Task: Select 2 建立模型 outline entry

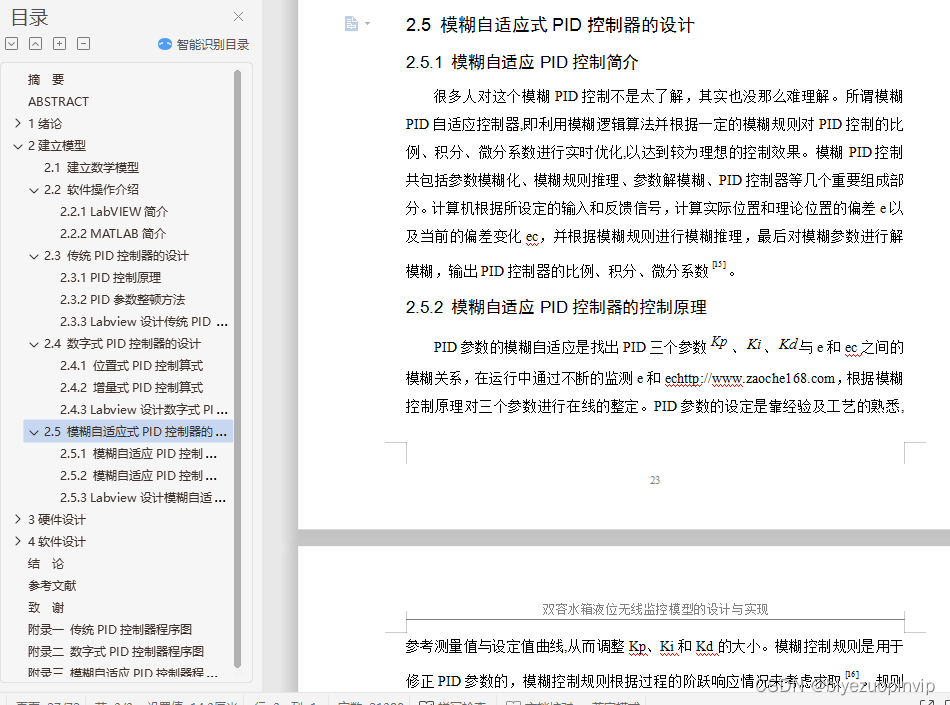Action: coord(57,145)
